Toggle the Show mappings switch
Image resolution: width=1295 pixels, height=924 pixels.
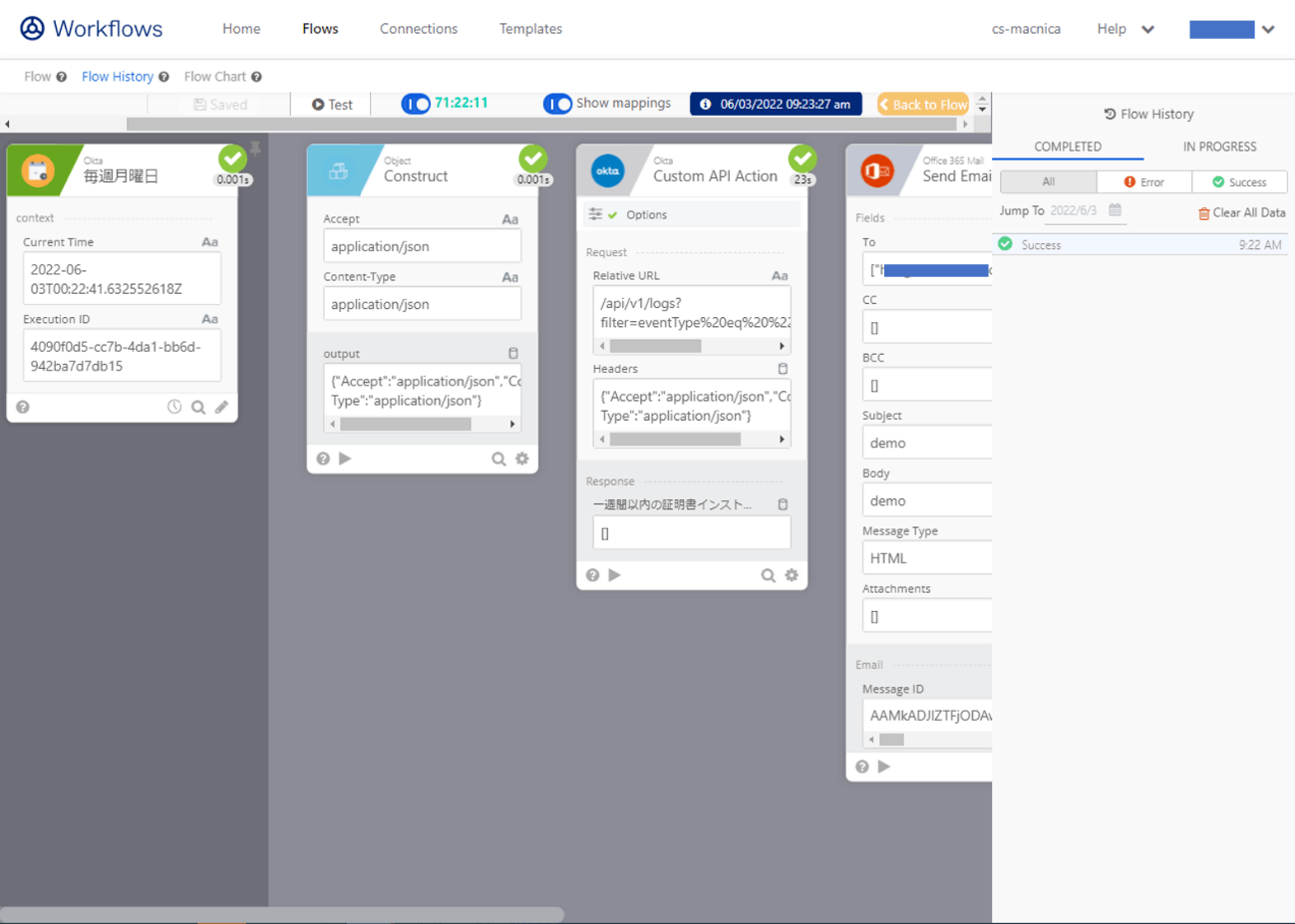[x=557, y=104]
